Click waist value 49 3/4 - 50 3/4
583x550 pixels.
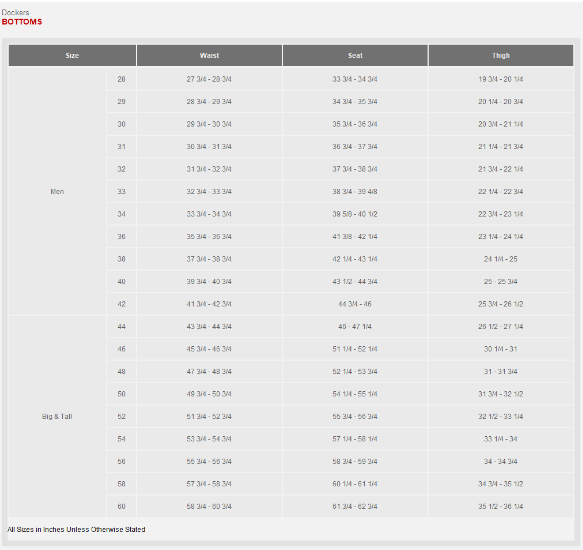(209, 394)
